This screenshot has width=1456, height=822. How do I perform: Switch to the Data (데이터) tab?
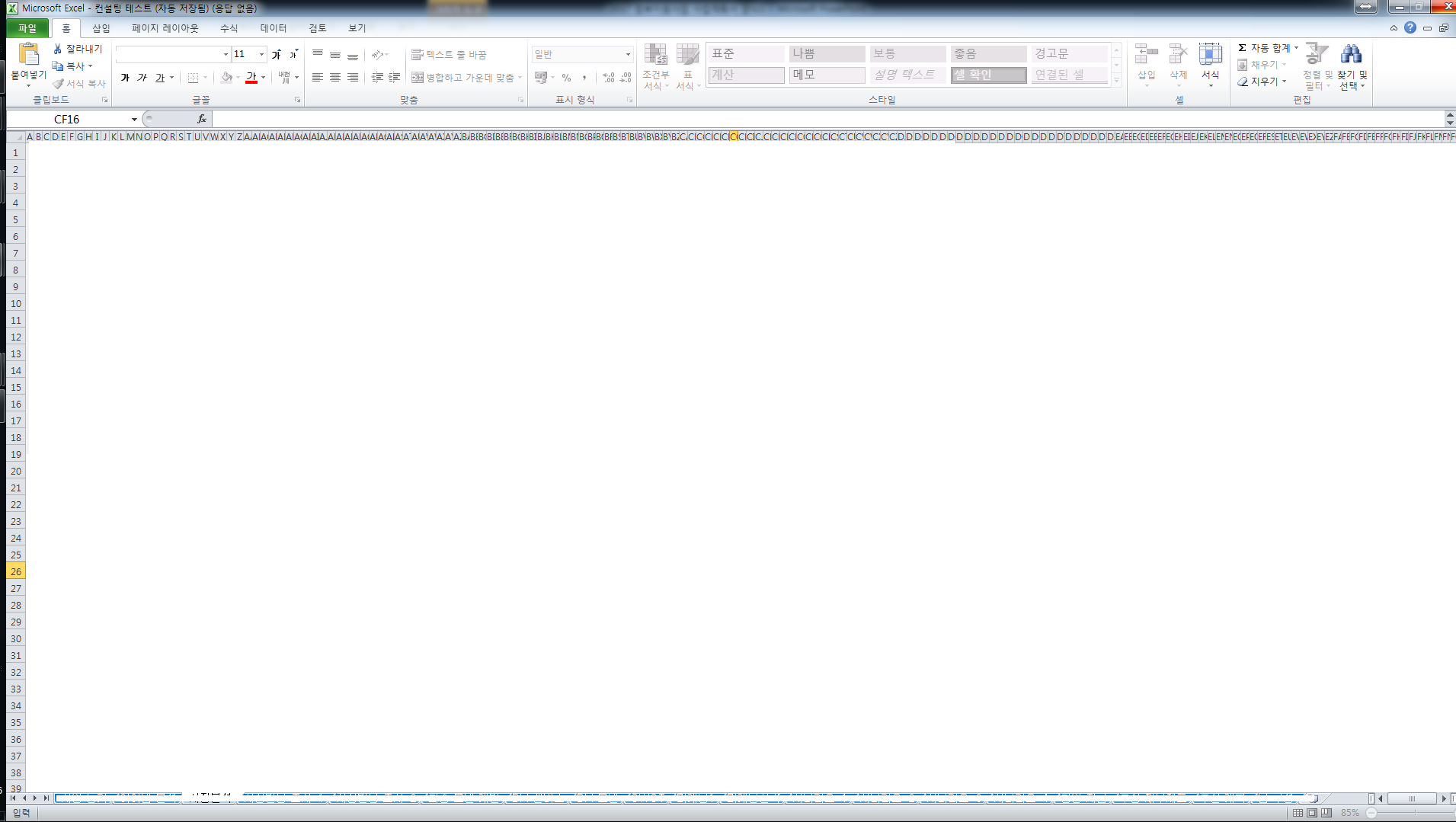click(x=274, y=28)
